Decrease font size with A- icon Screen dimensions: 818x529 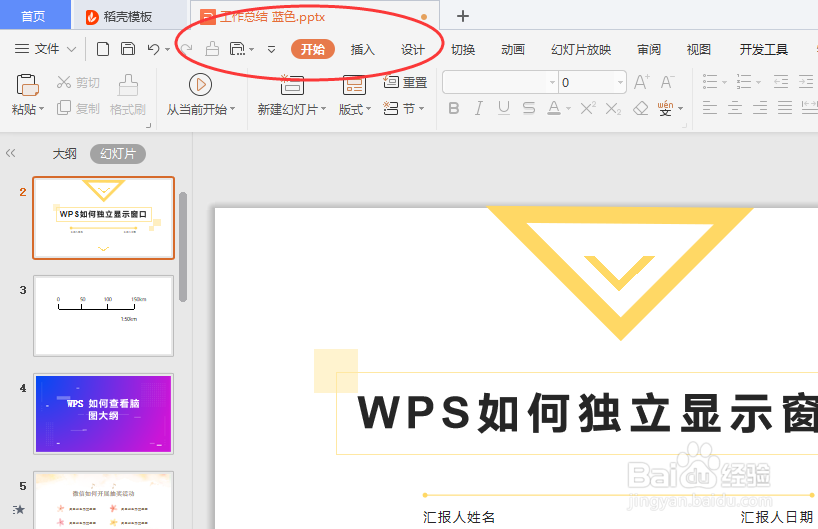667,82
